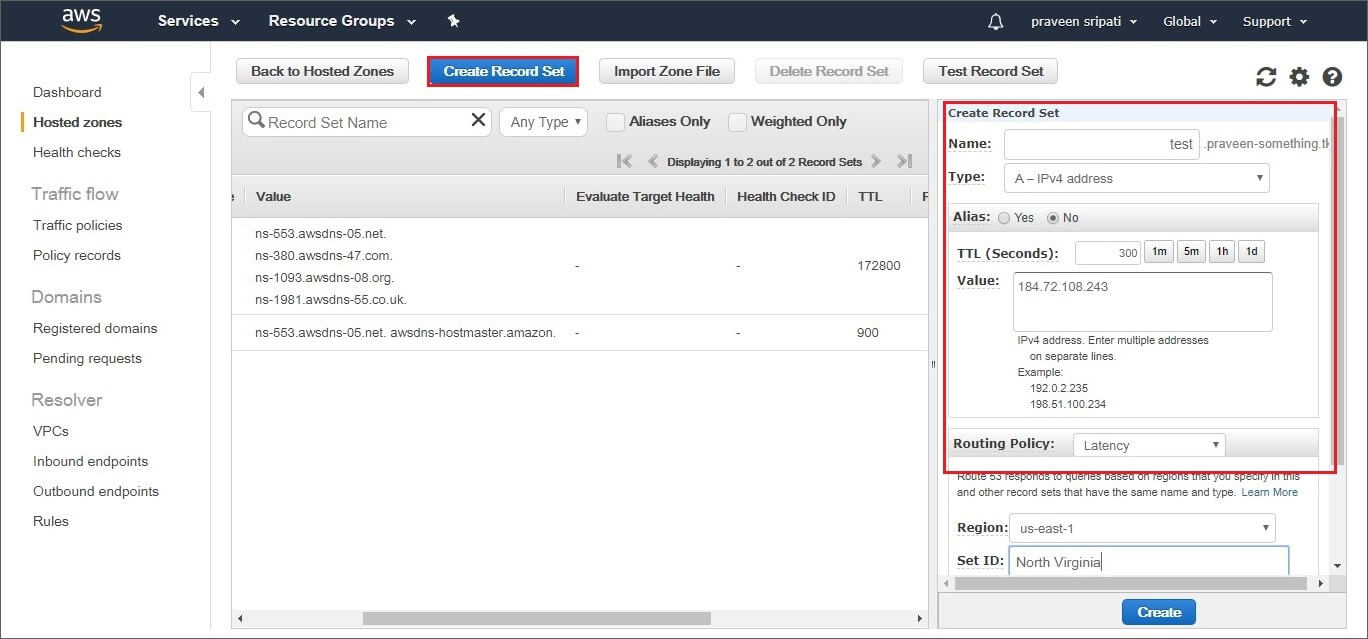Go to next page of record sets
1368x639 pixels.
(876, 161)
